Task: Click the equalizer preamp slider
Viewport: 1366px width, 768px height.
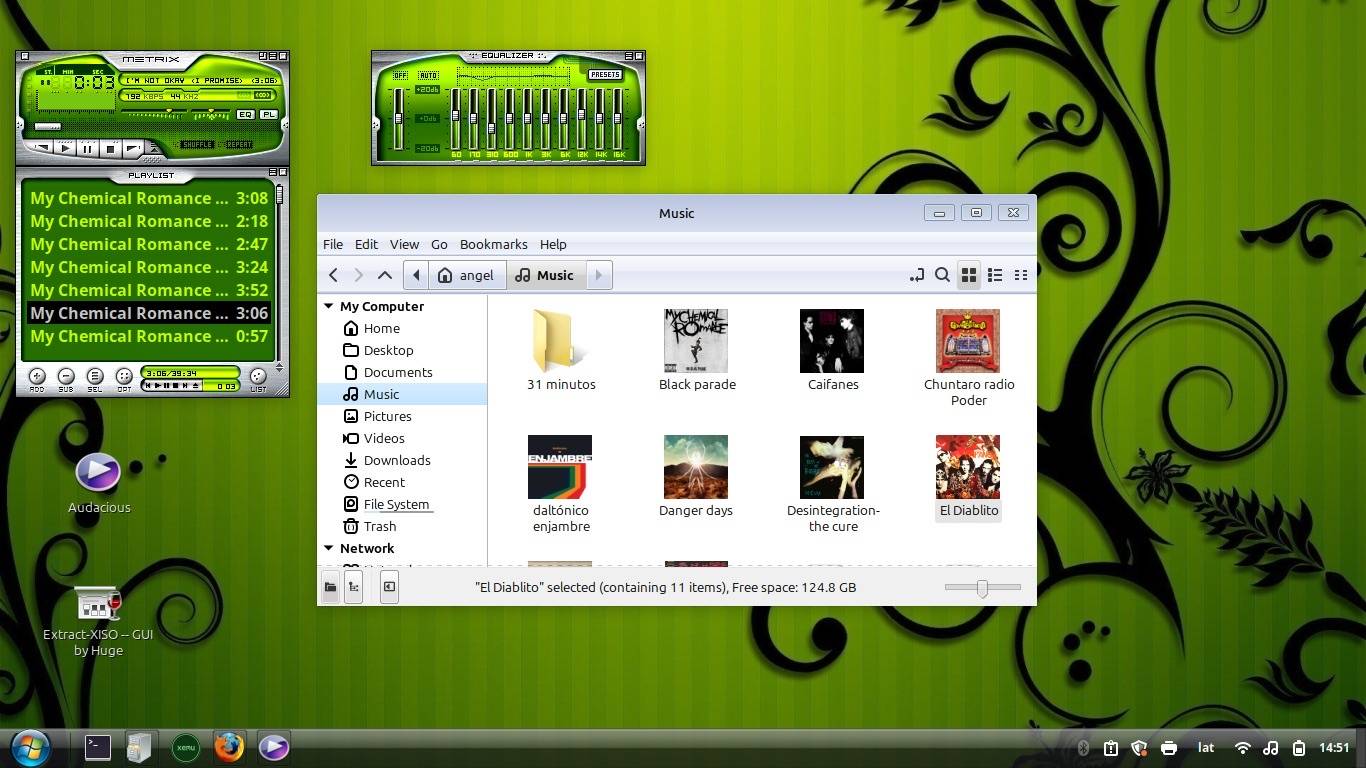Action: pos(398,118)
